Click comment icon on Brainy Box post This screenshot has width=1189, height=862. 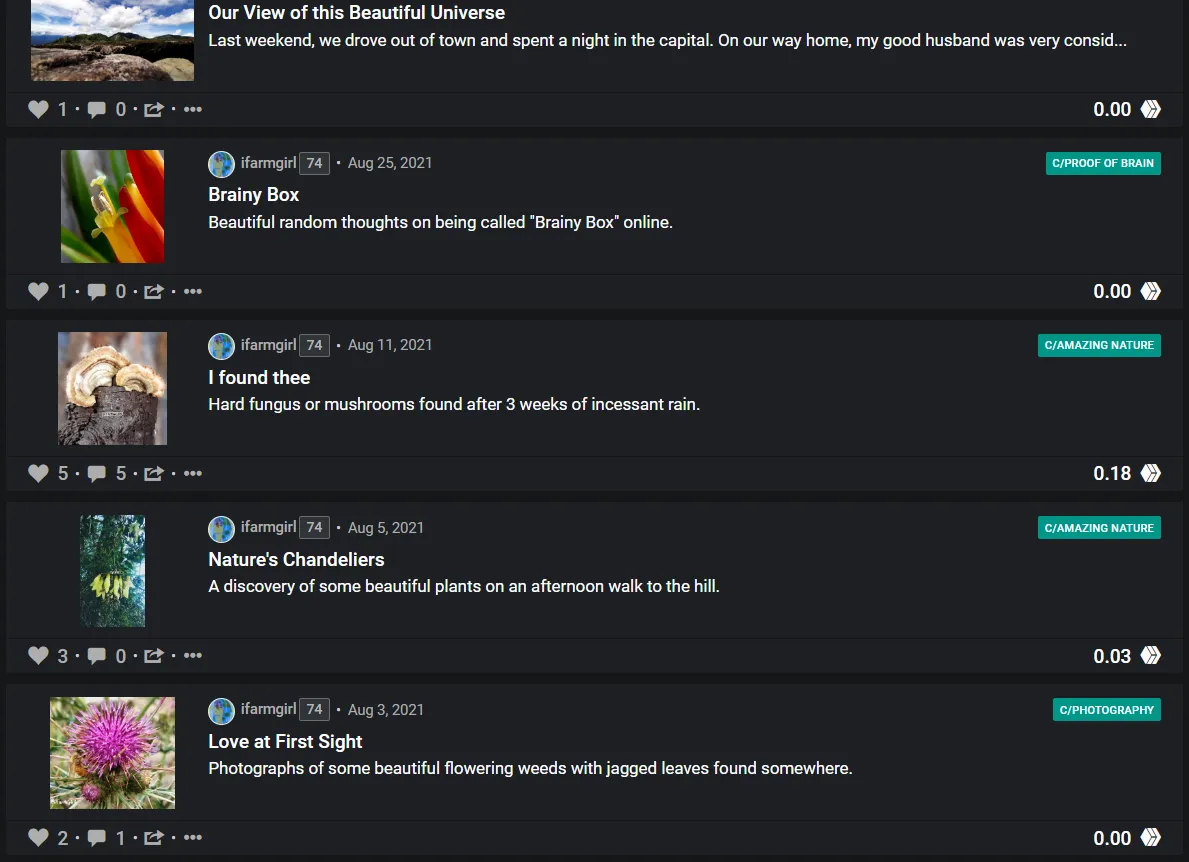tap(97, 292)
